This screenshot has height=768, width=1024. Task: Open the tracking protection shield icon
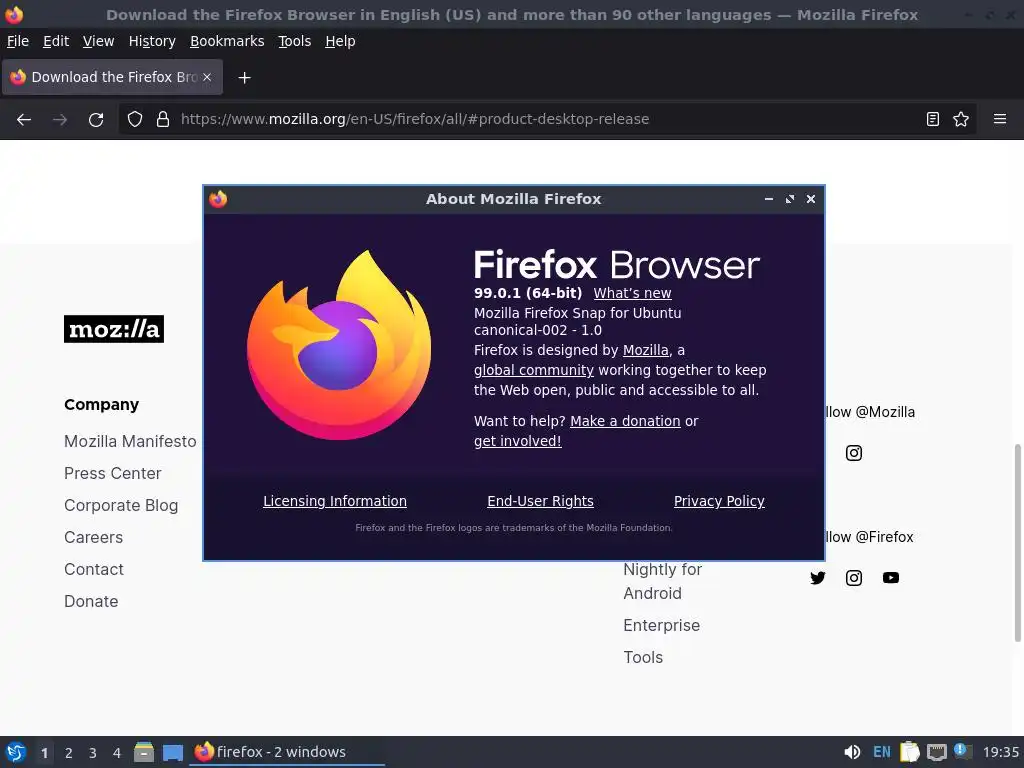click(x=135, y=119)
